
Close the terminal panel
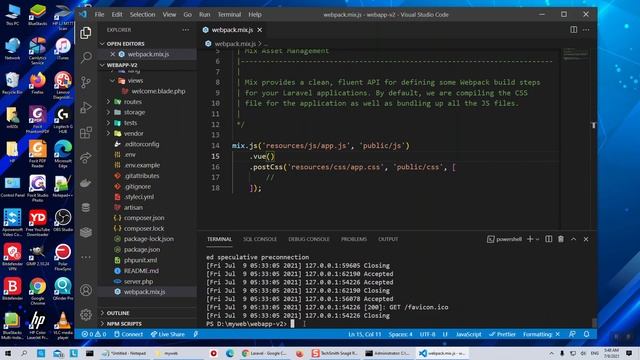[586, 239]
